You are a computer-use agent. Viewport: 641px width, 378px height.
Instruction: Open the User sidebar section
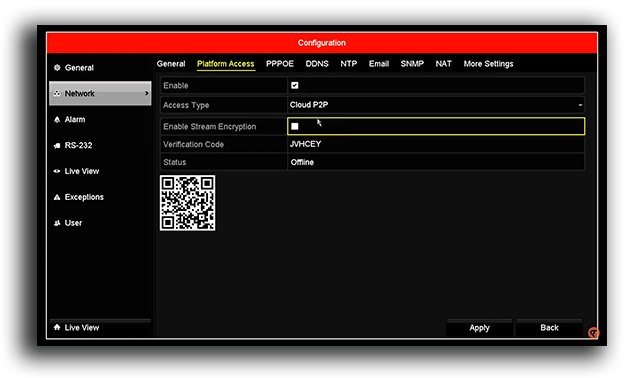[100, 223]
